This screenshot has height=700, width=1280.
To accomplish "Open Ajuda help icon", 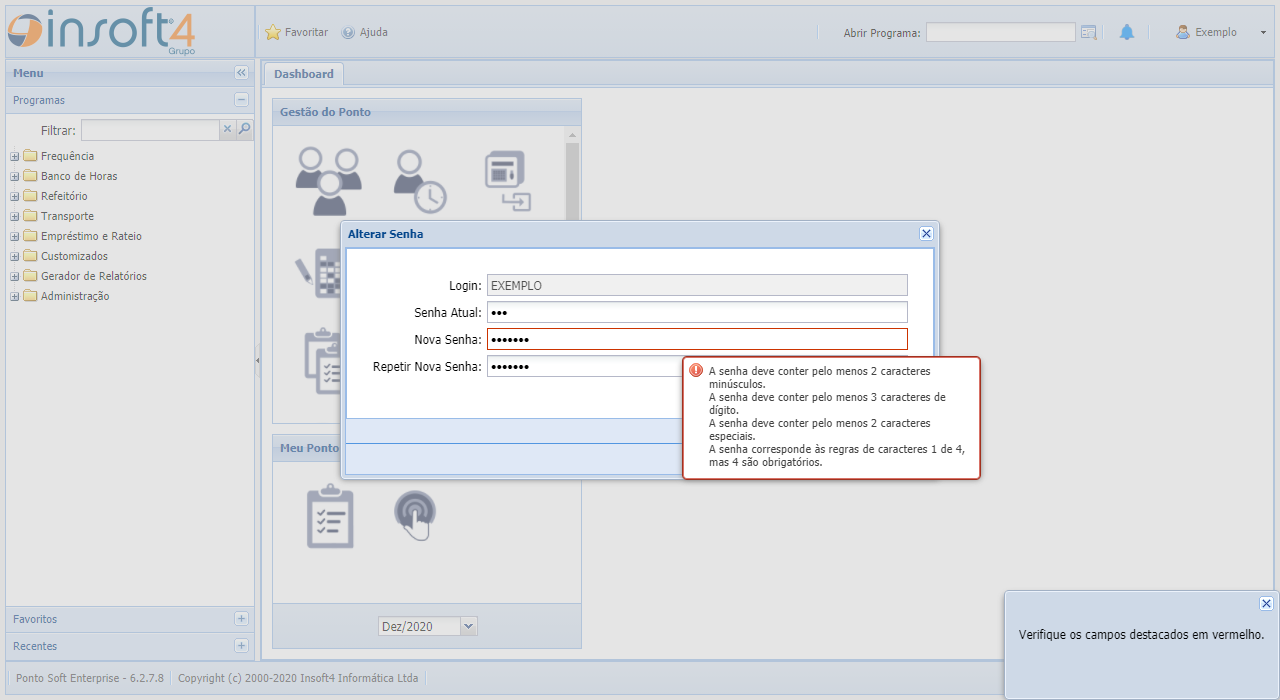I will point(348,32).
